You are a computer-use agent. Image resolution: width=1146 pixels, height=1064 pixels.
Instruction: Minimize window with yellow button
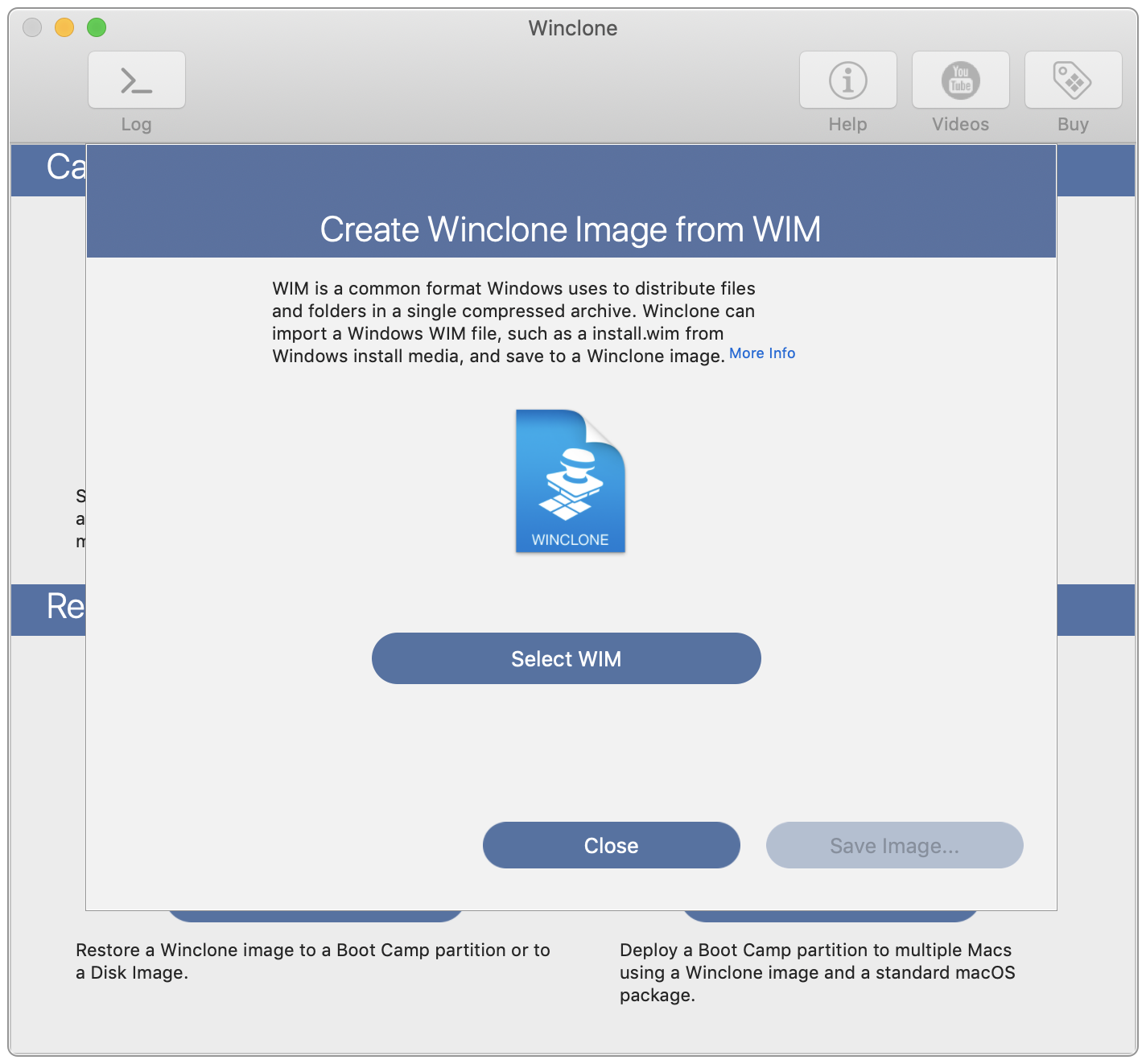point(64,27)
